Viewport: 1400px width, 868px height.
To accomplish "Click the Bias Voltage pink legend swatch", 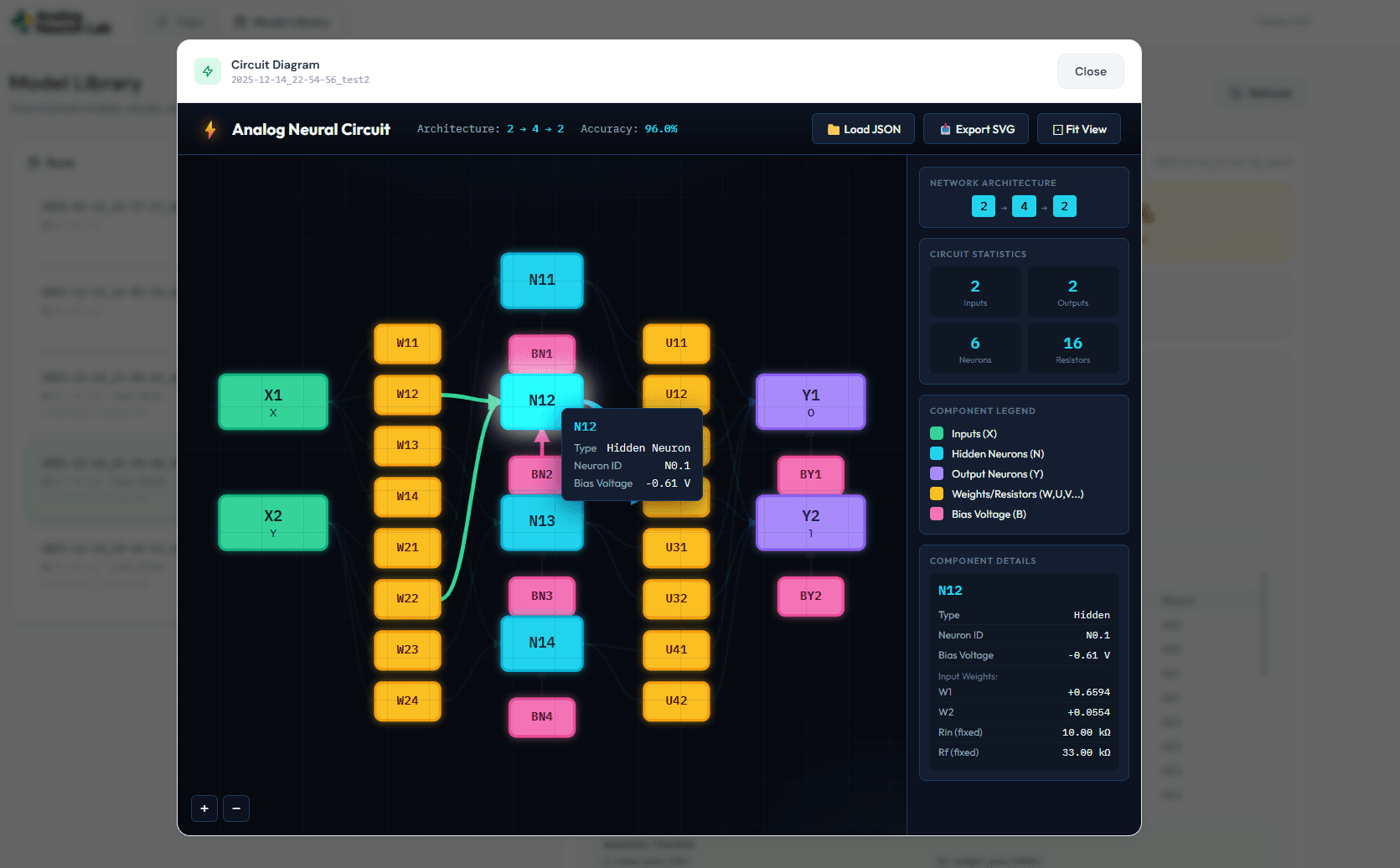I will (937, 514).
